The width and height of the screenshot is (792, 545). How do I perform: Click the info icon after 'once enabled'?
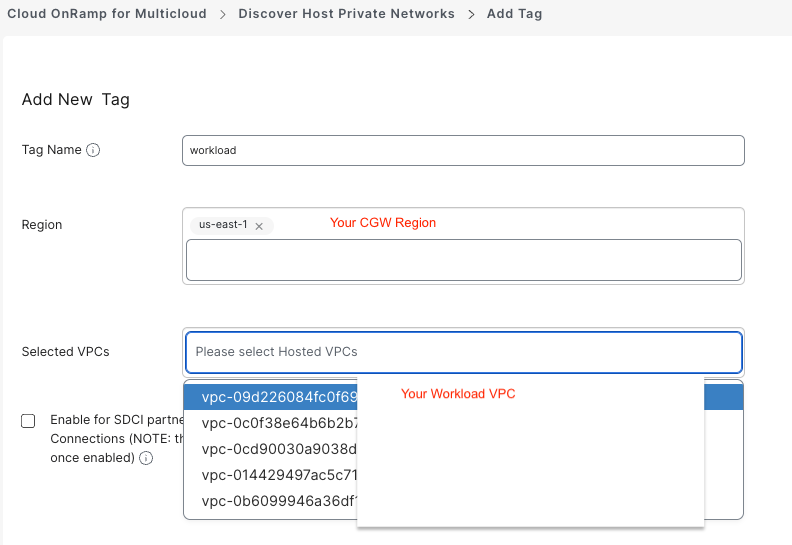(x=146, y=458)
